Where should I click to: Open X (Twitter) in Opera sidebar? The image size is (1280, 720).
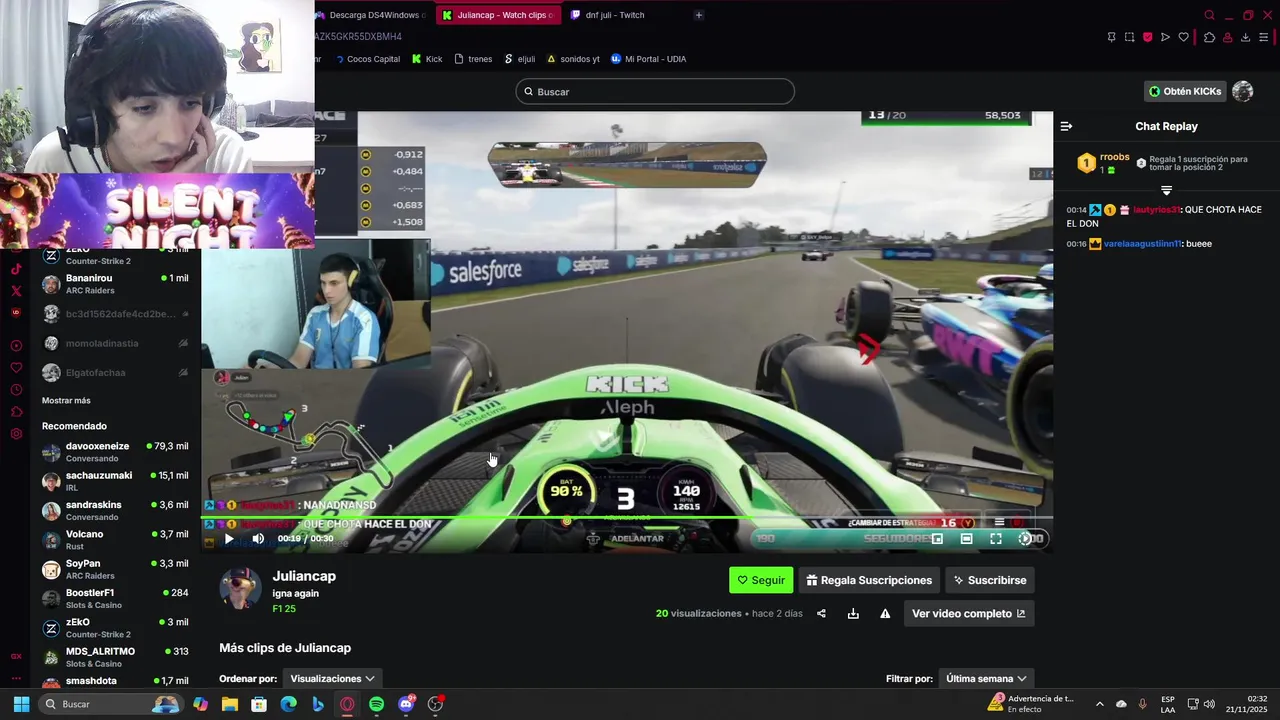point(16,291)
